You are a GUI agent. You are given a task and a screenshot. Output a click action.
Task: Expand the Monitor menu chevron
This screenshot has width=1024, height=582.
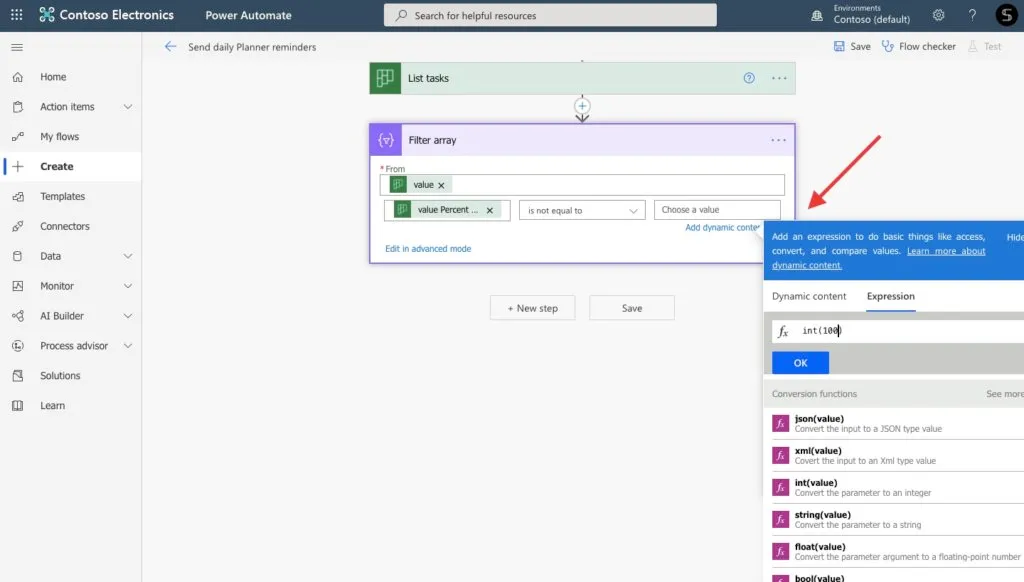coord(128,286)
